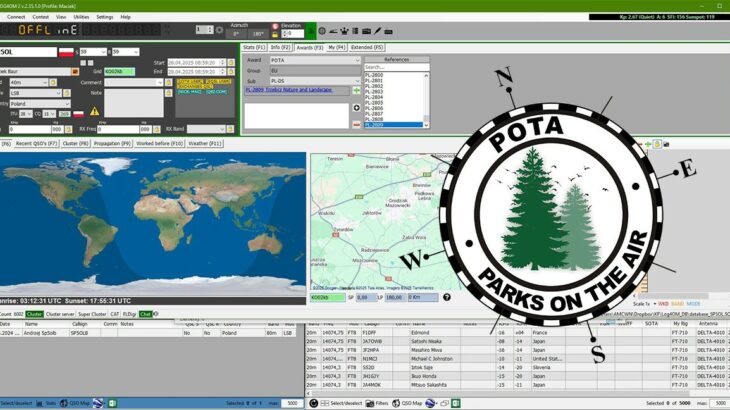Toggle the Cluster server status
Screen dimensions: 730x410
(60, 314)
